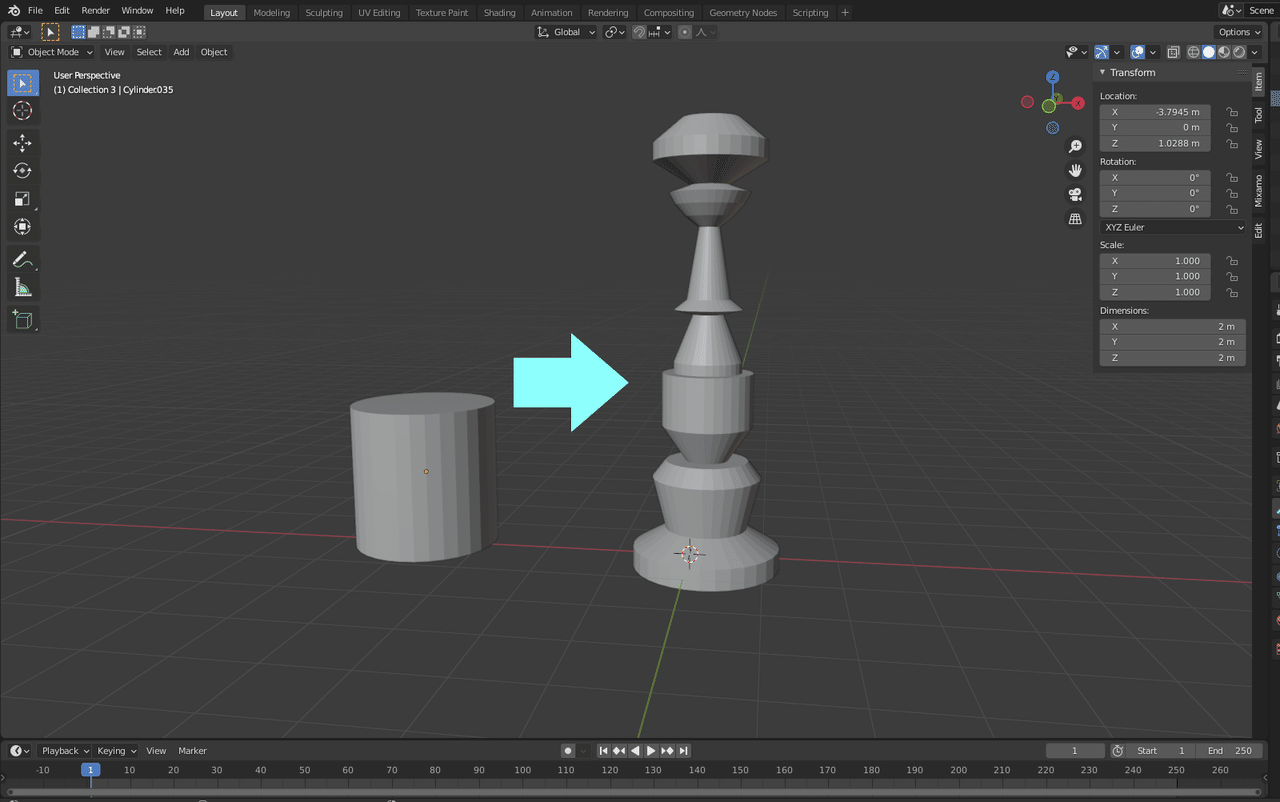Click the pan view hand icon
The width and height of the screenshot is (1280, 802).
(x=1076, y=171)
